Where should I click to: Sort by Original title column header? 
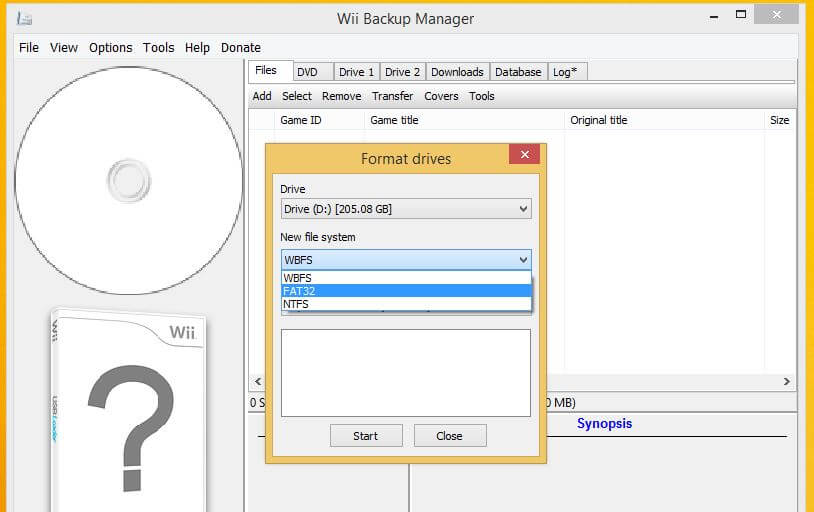tap(664, 120)
